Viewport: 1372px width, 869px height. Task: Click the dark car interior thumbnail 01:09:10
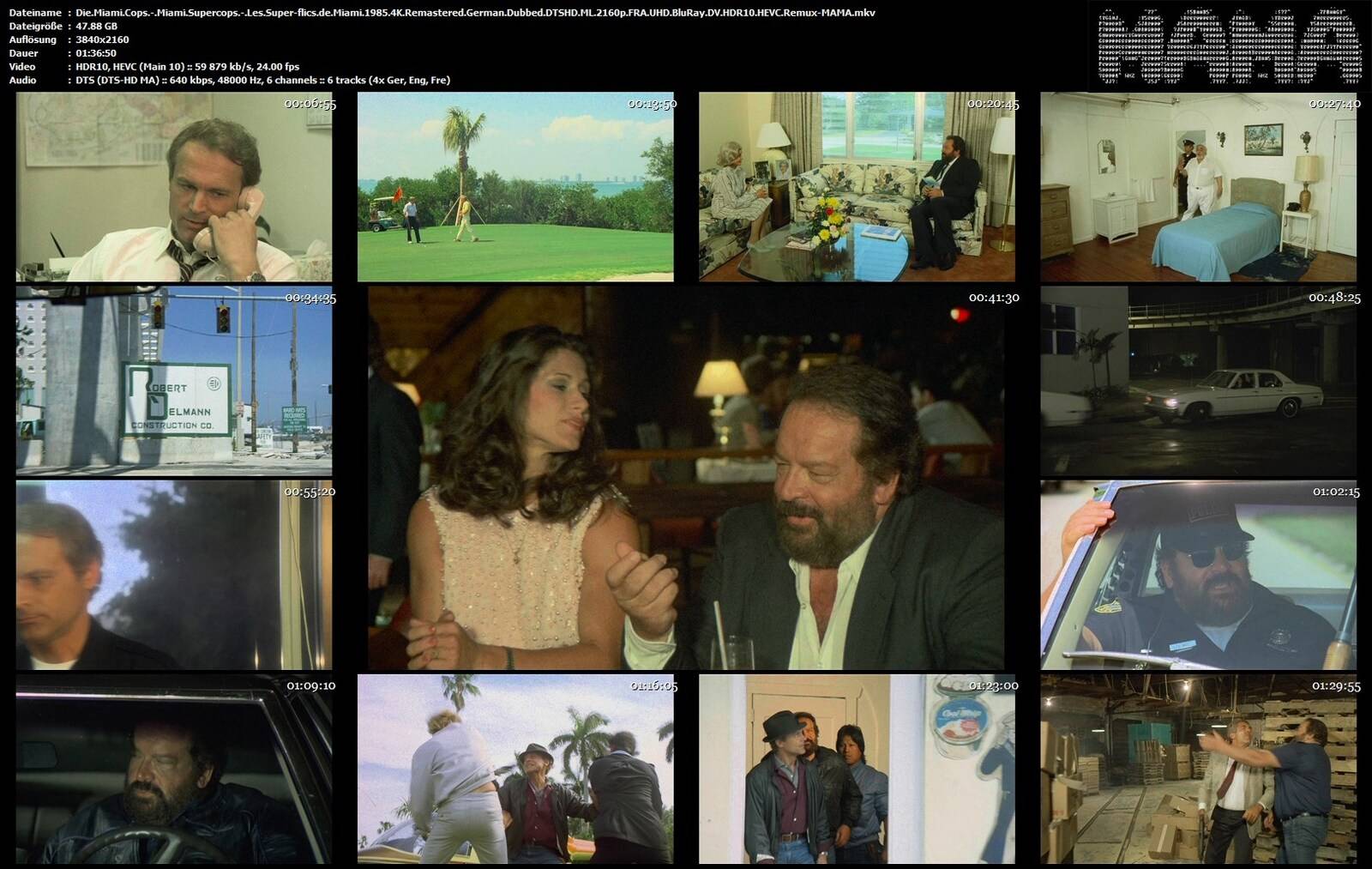coord(174,769)
